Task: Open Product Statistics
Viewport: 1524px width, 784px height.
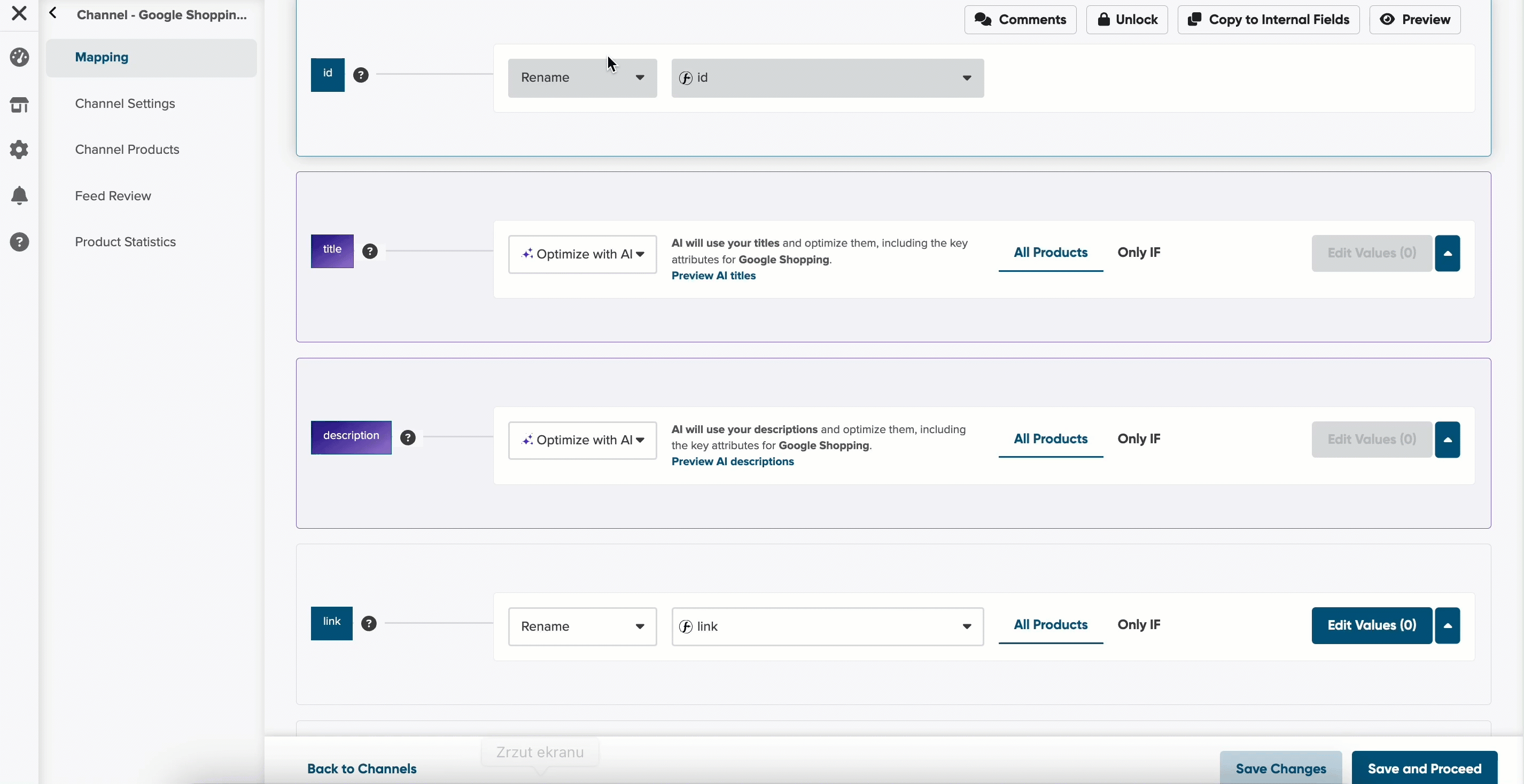Action: (126, 242)
